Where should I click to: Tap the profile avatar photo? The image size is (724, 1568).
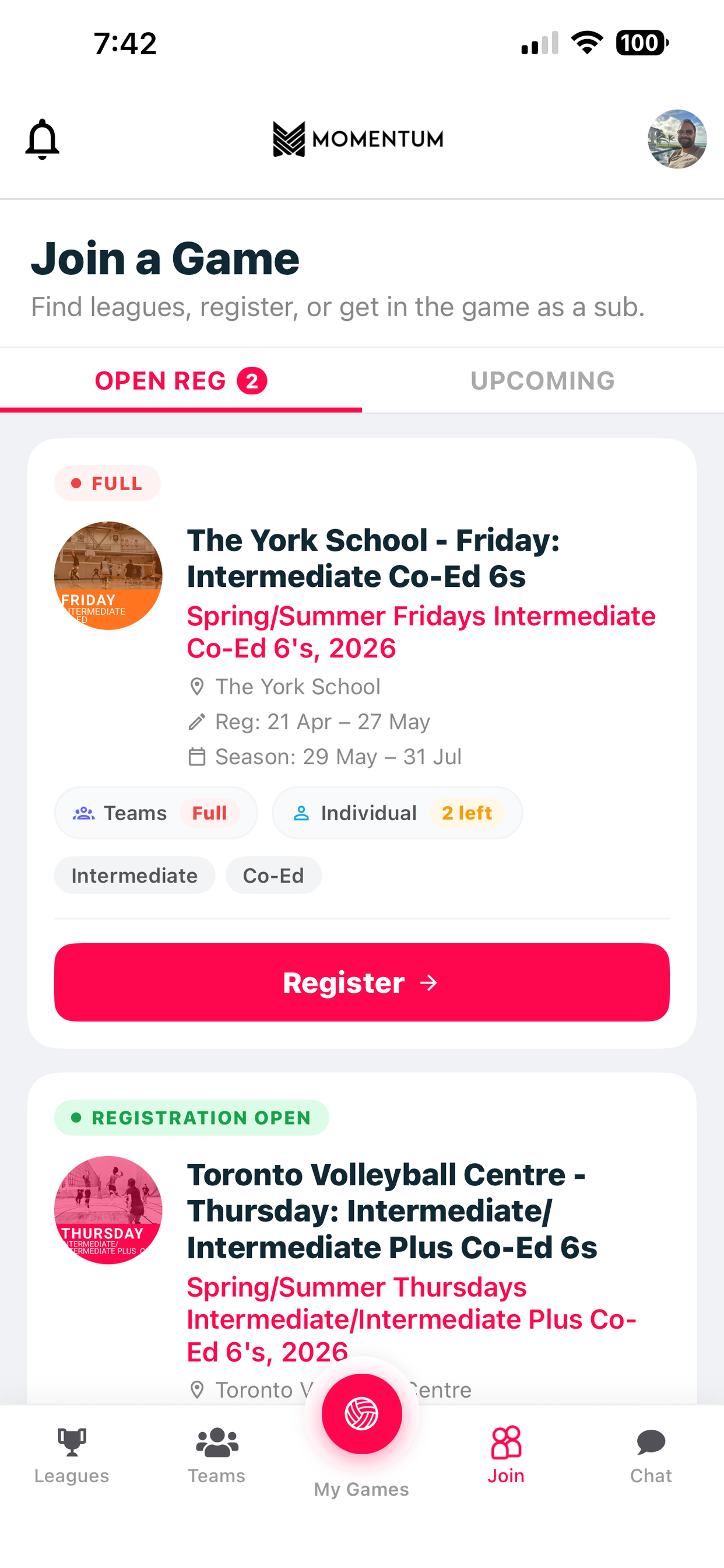click(x=677, y=139)
